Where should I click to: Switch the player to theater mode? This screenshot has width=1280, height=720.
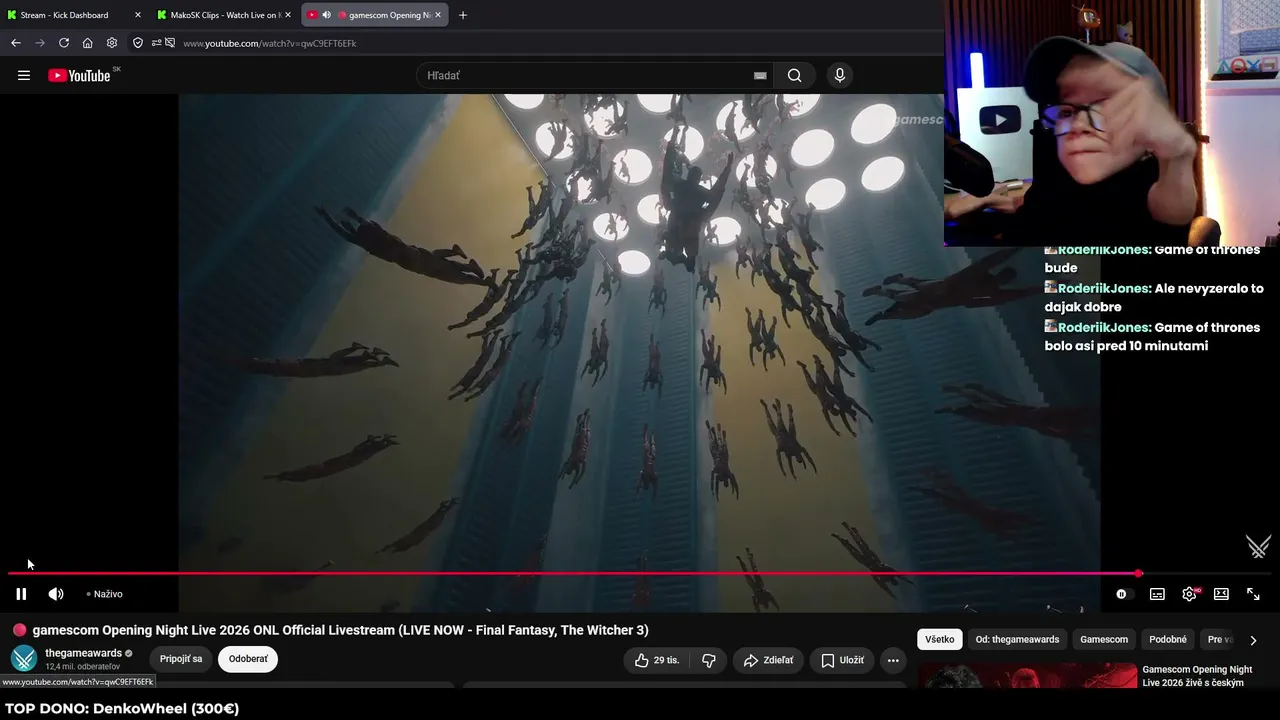[1221, 594]
